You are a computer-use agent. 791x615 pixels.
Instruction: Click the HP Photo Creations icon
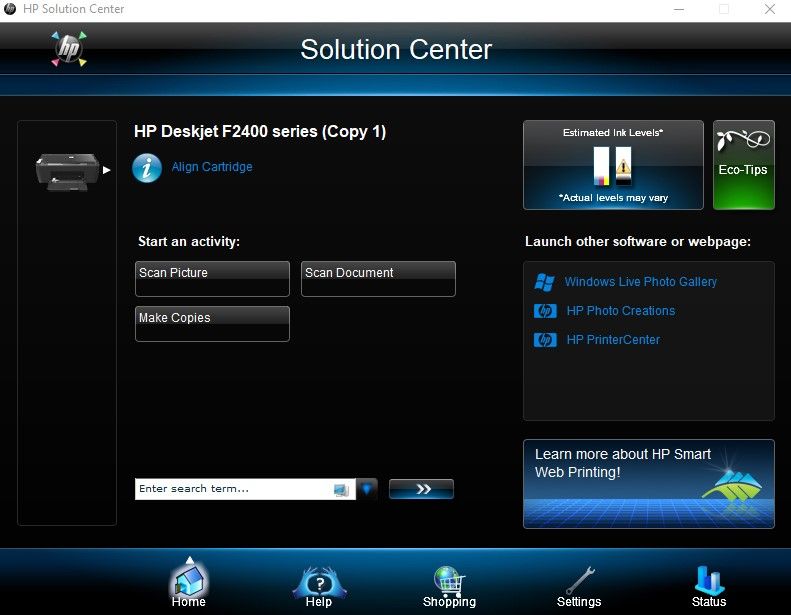coord(545,311)
